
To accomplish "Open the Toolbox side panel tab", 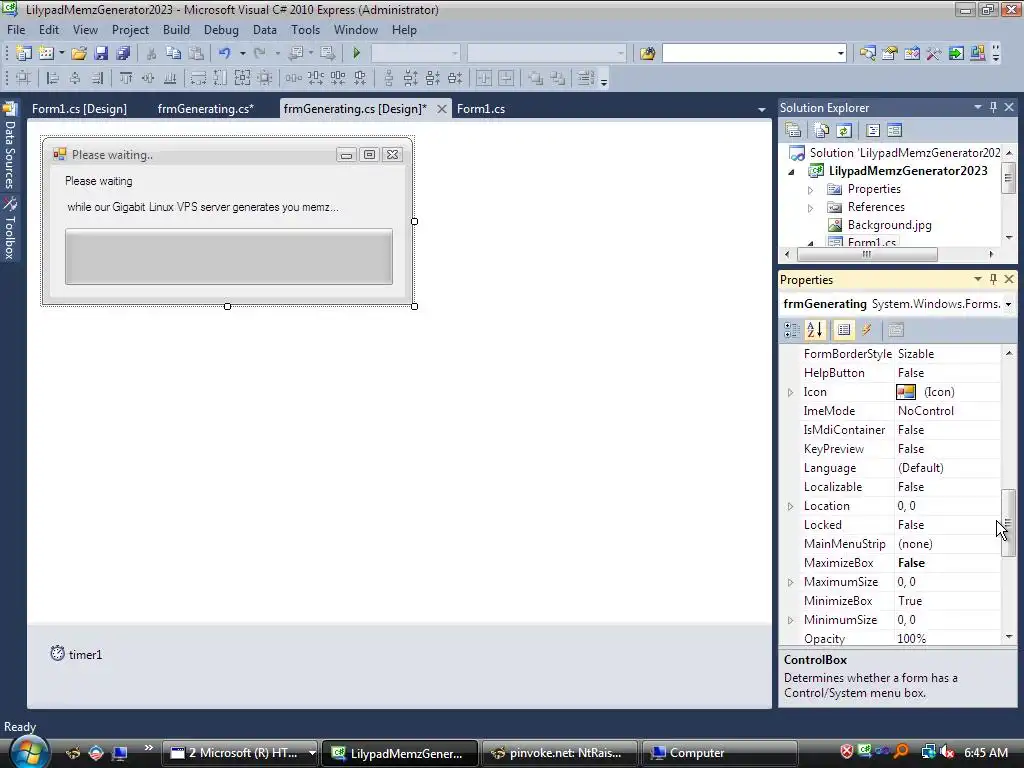I will coord(10,229).
